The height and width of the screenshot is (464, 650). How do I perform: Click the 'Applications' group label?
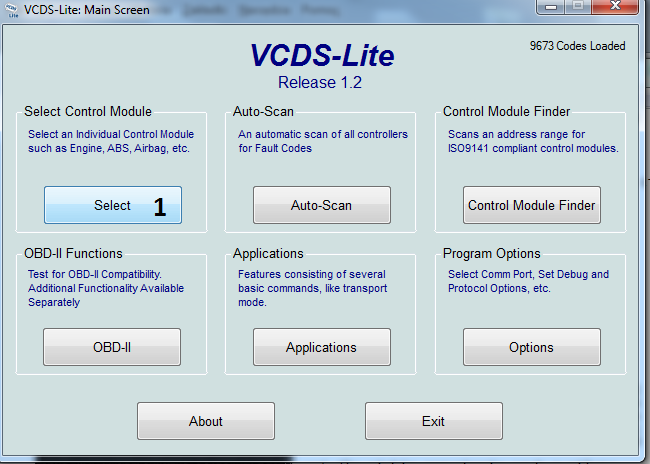tap(268, 253)
